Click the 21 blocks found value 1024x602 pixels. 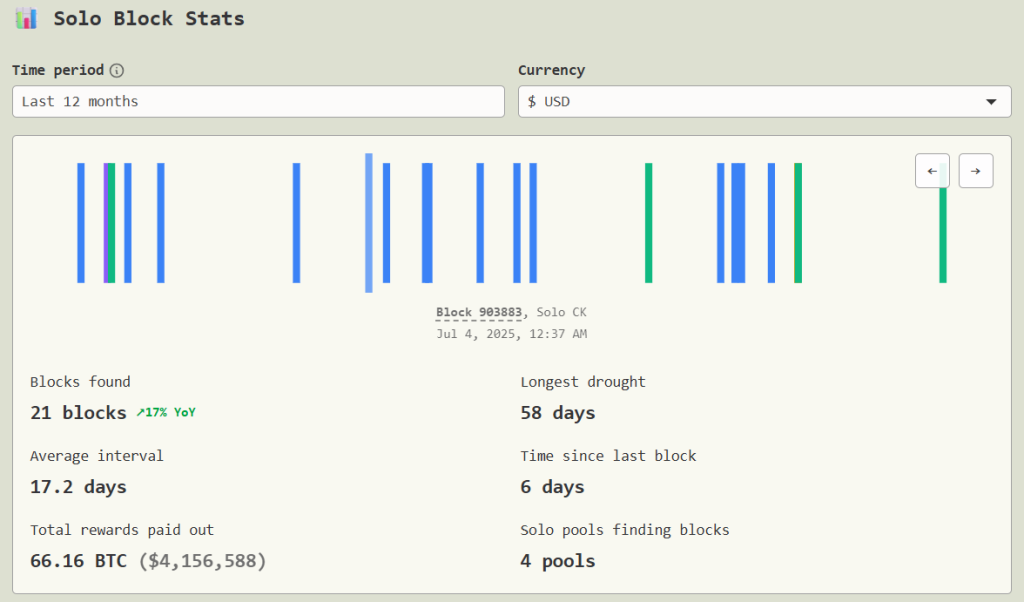pyautogui.click(x=78, y=413)
